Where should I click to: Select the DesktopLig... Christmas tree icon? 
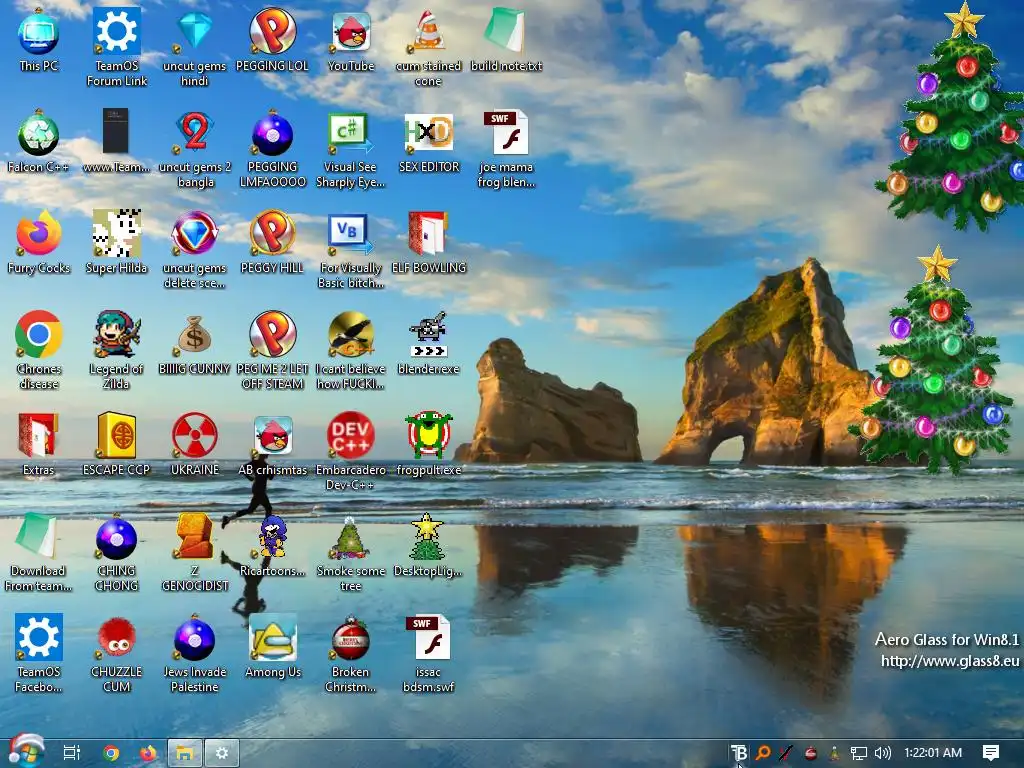[428, 545]
